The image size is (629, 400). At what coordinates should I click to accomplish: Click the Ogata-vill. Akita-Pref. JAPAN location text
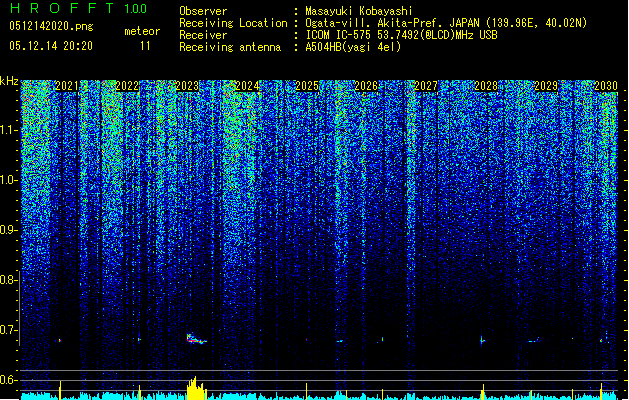point(392,23)
